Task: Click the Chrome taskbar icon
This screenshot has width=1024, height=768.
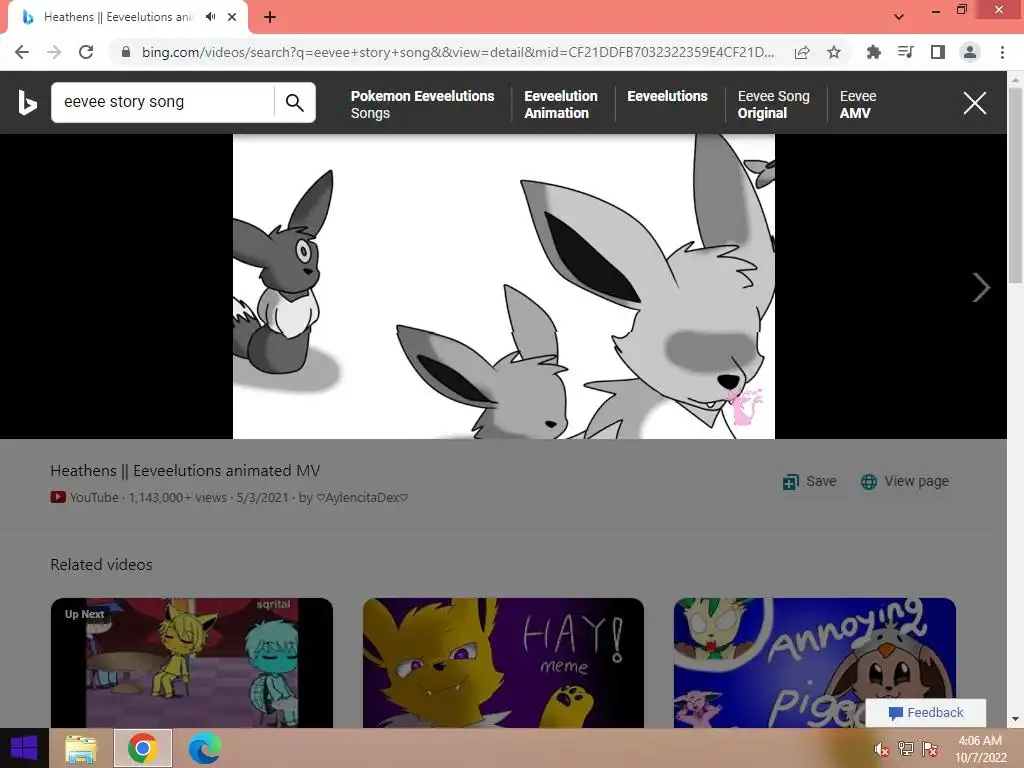Action: [x=143, y=748]
